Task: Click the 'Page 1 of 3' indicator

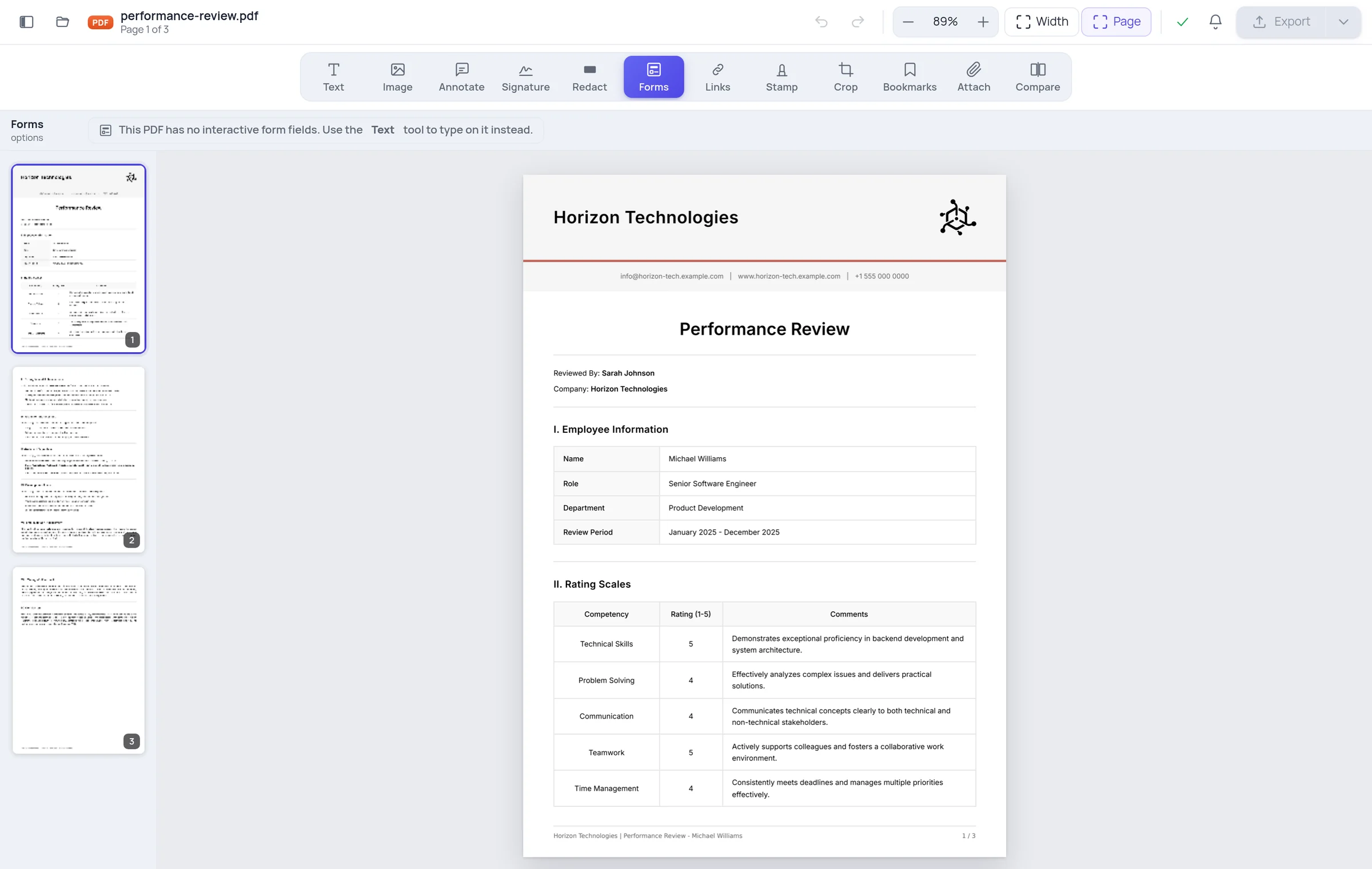Action: click(x=144, y=30)
